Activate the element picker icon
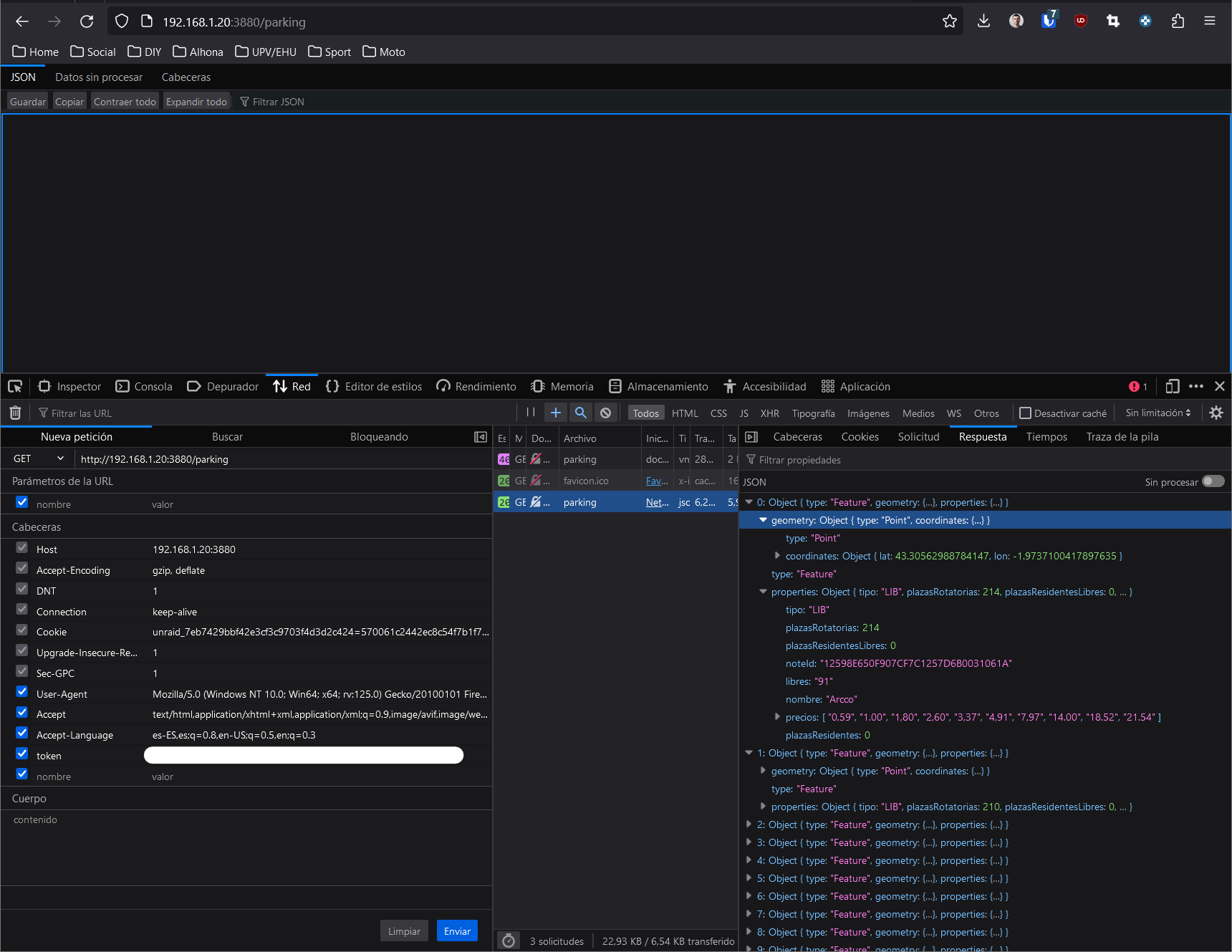This screenshot has width=1232, height=952. pyautogui.click(x=15, y=387)
